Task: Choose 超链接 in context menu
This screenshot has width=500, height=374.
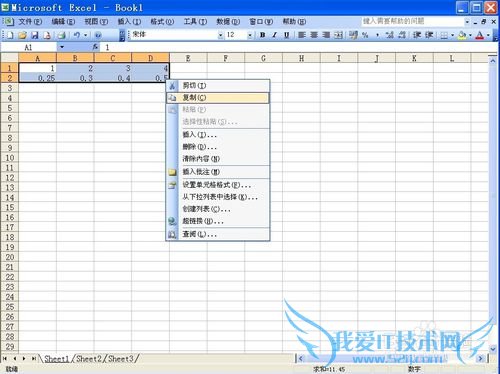Action: (218, 221)
